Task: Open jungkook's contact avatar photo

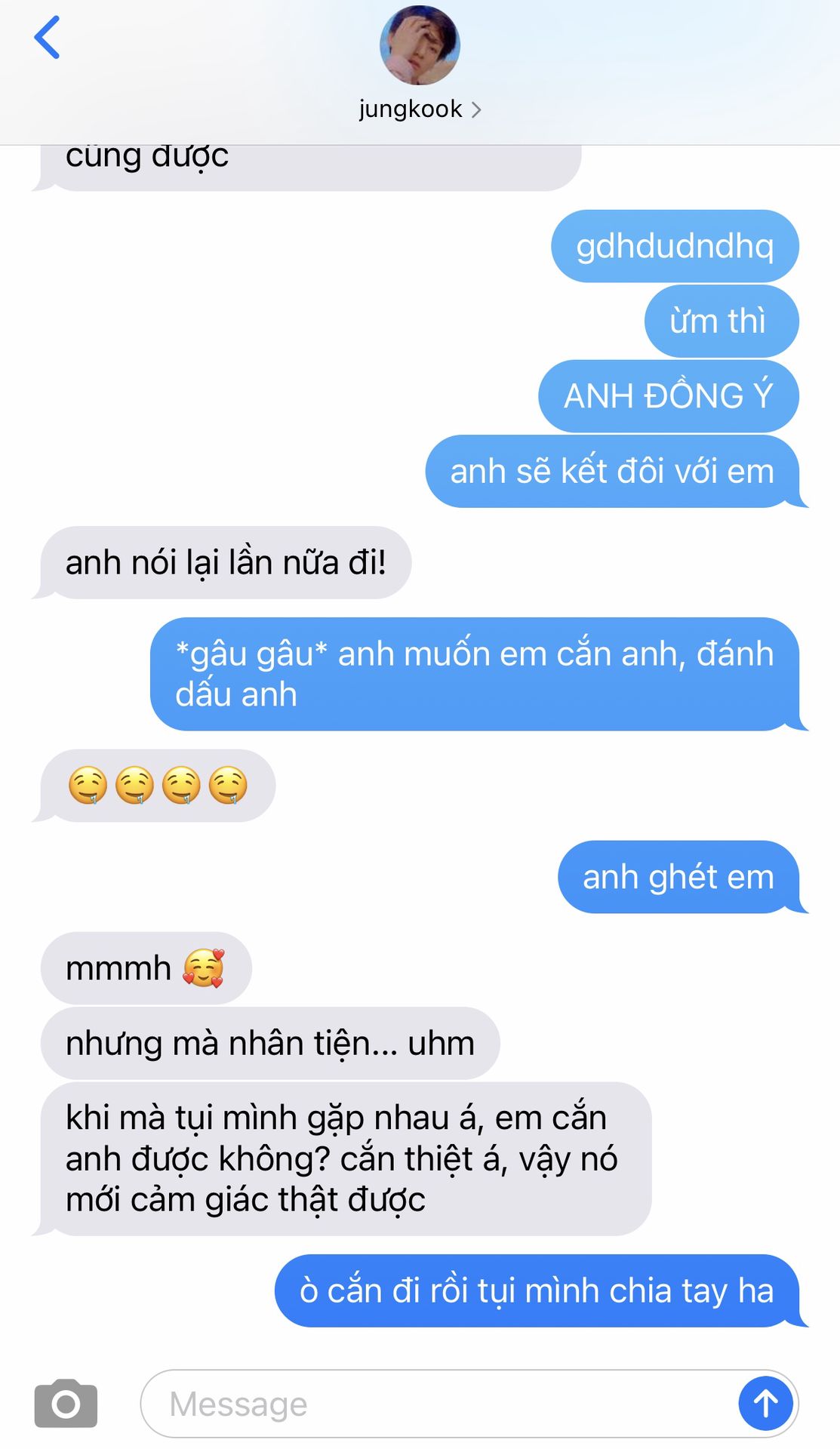Action: tap(420, 45)
